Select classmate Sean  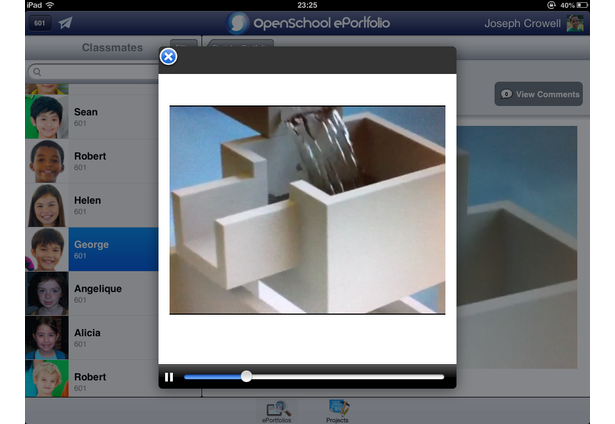(x=92, y=117)
